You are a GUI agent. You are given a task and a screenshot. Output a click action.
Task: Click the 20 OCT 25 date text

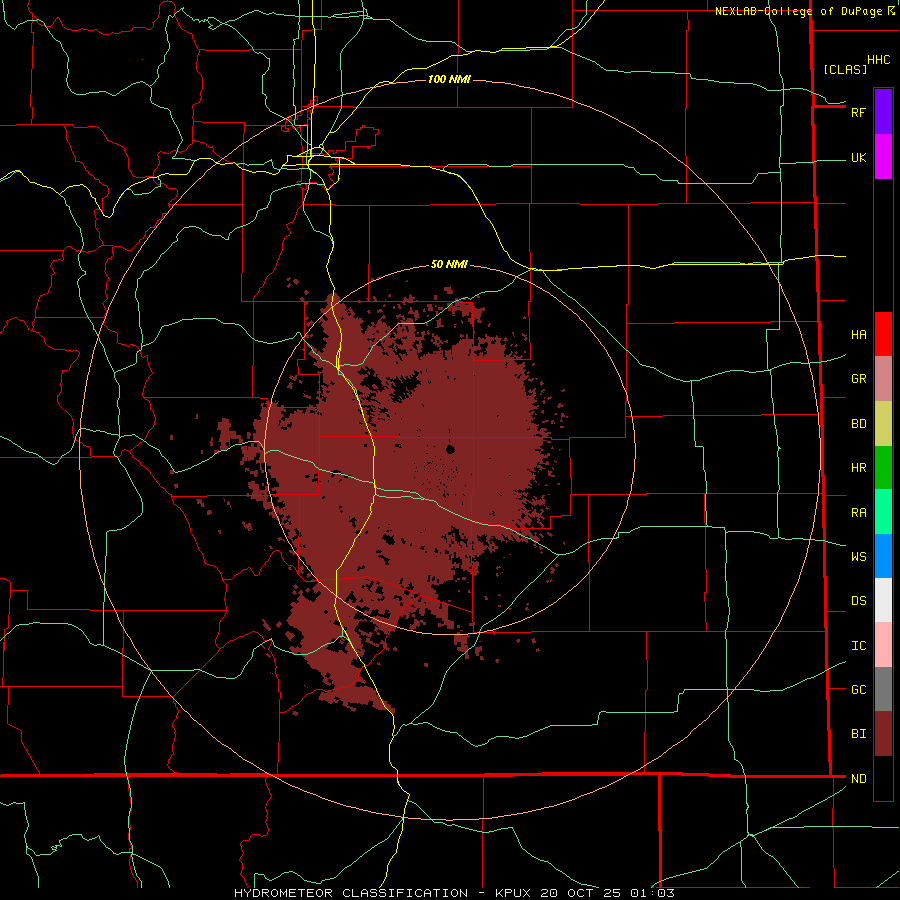pyautogui.click(x=581, y=893)
